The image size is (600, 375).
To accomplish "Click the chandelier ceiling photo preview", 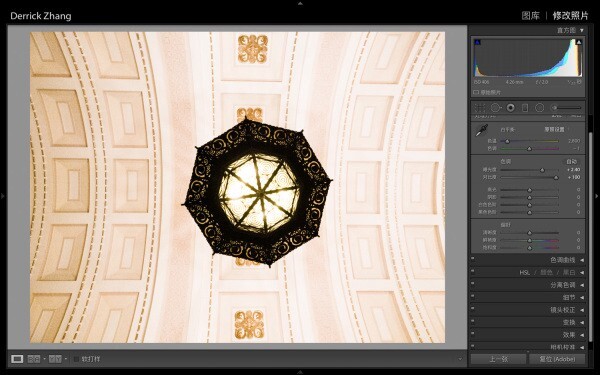I will point(238,187).
